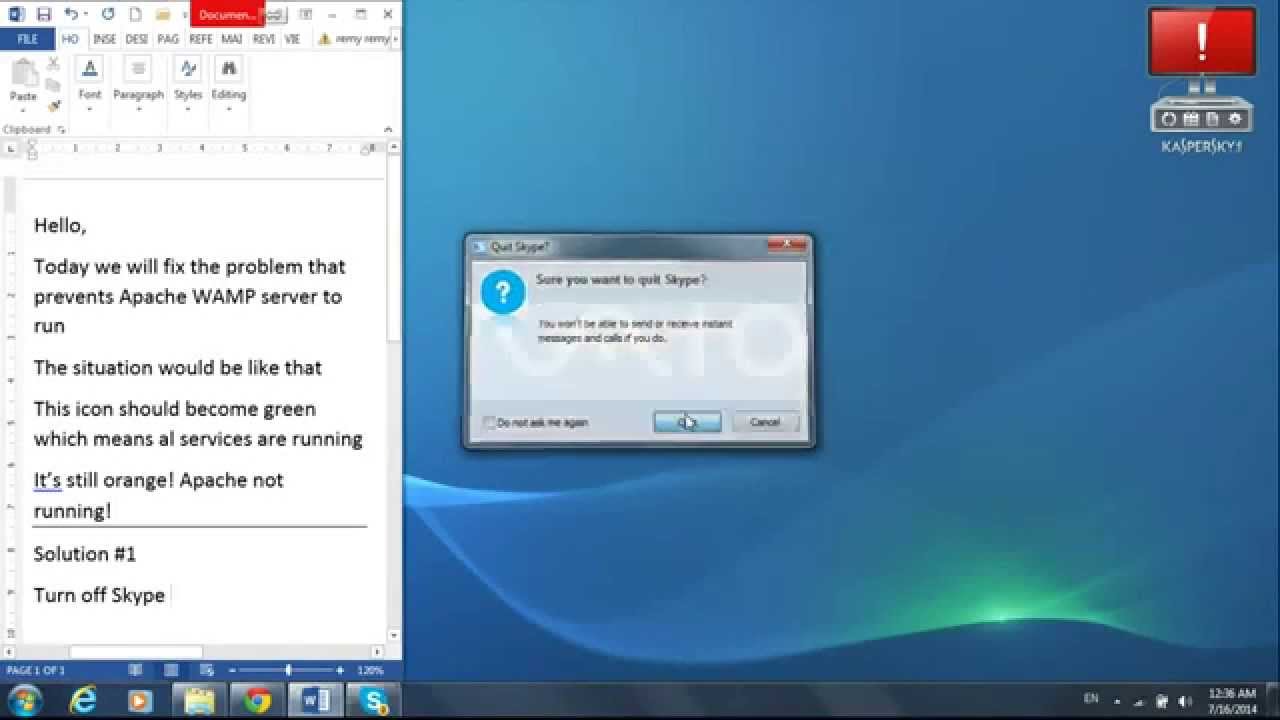Viewport: 1280px width, 720px height.
Task: Click Cancel in the Quit Skype dialog
Action: tap(765, 422)
